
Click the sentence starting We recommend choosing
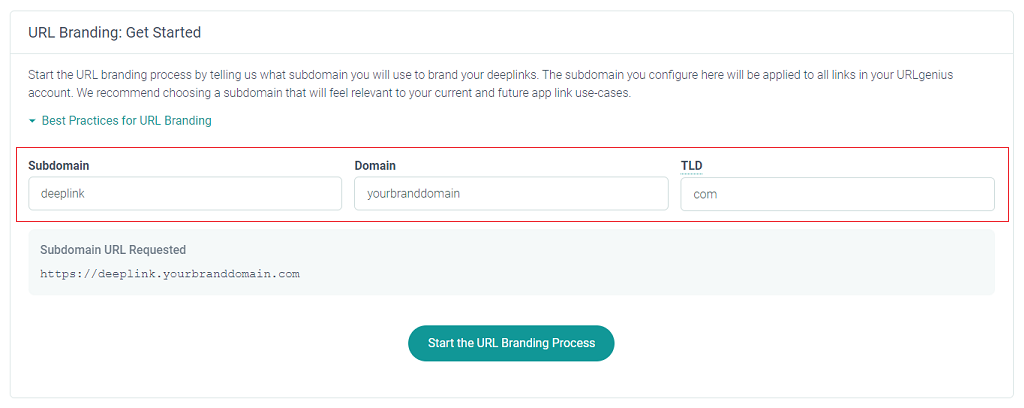tap(355, 93)
